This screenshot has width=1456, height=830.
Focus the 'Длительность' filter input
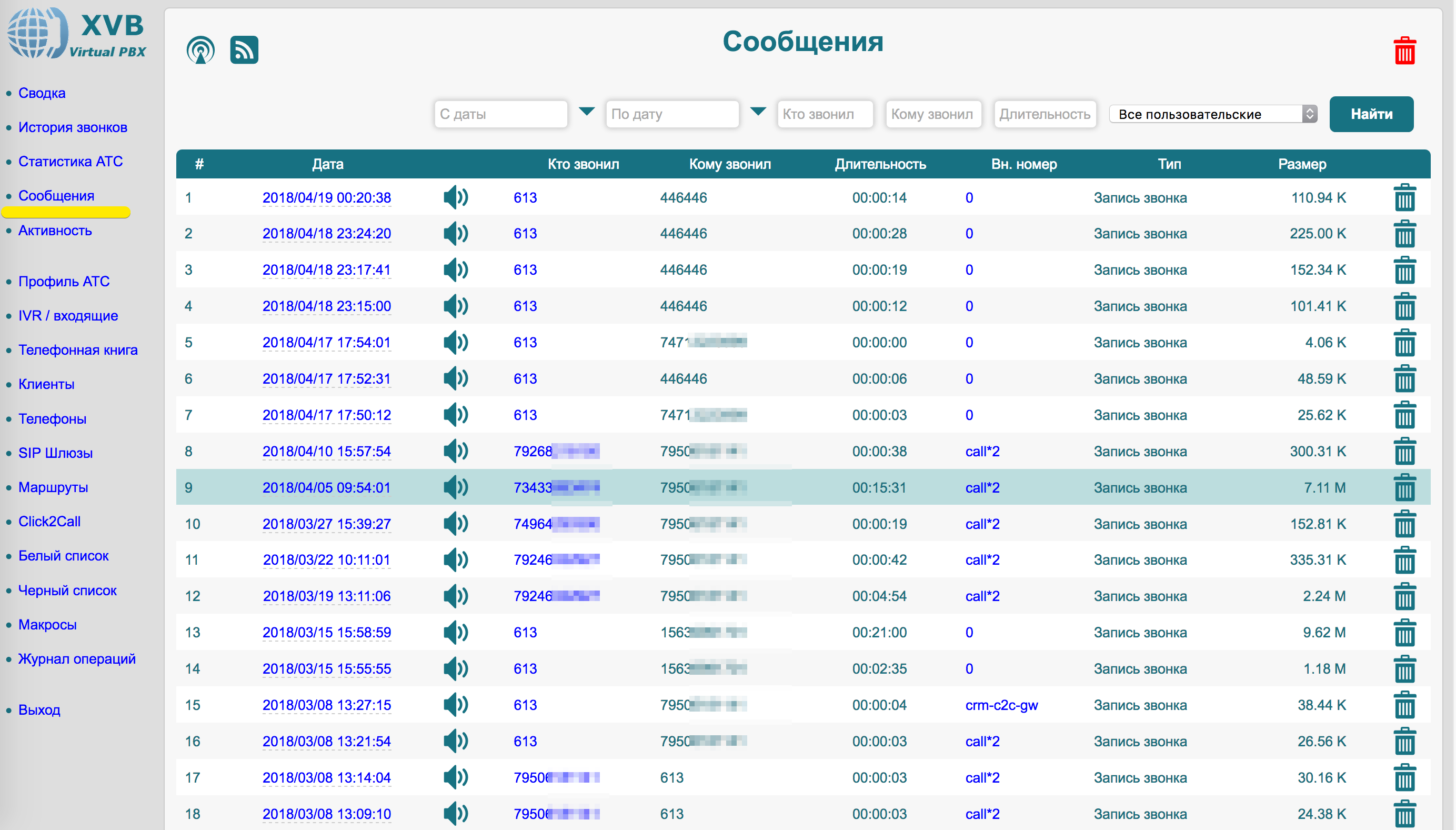1045,114
